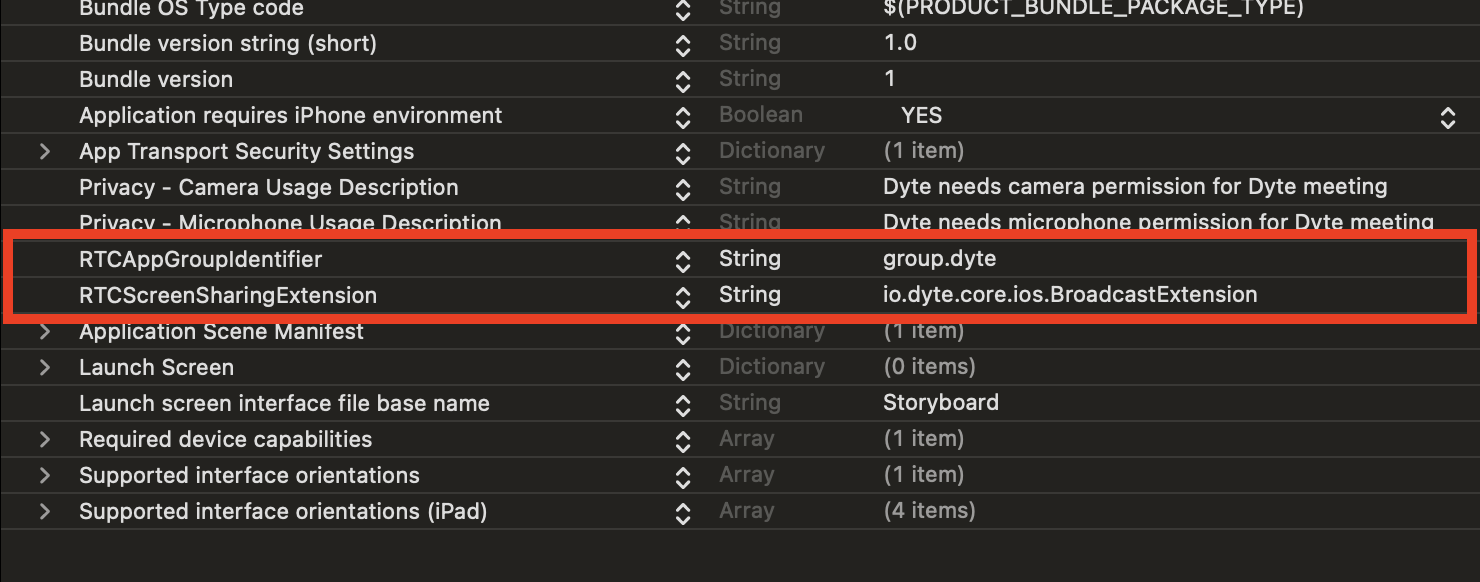This screenshot has width=1480, height=582.
Task: Click the stepper beside Application Scene Manifest
Action: pyautogui.click(x=683, y=330)
